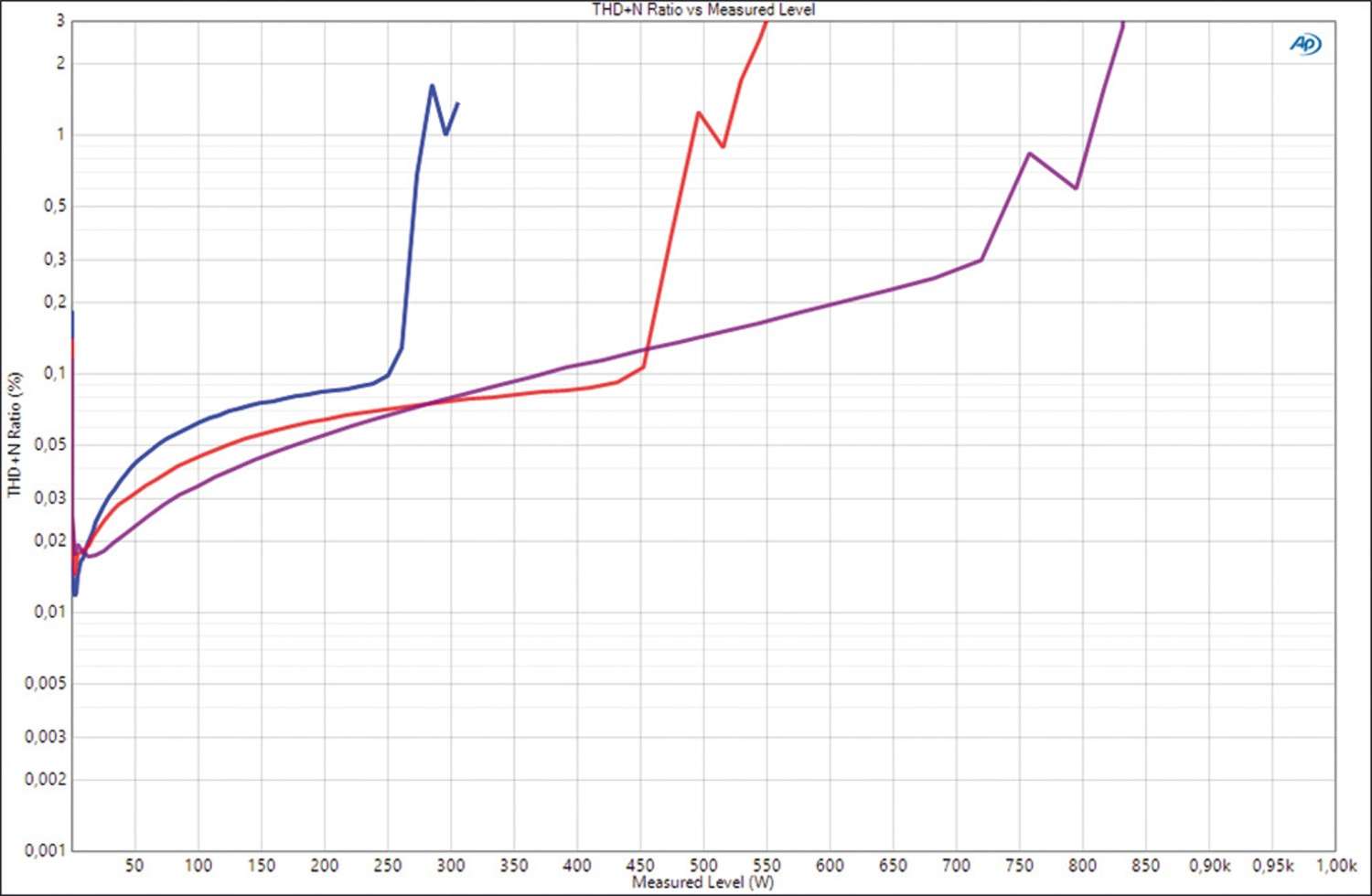Click the '50' x-axis tick label

point(134,865)
